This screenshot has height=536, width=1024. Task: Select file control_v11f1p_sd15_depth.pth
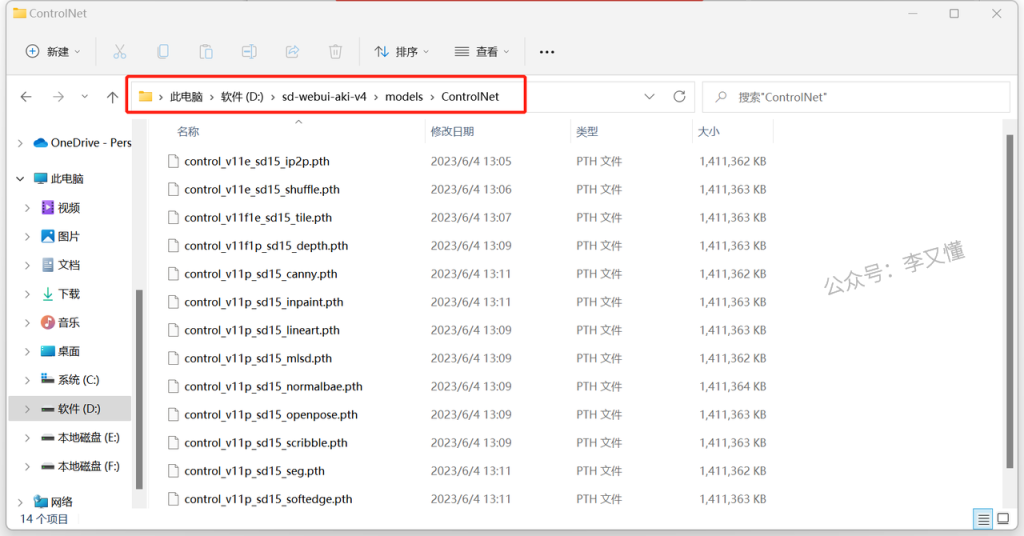click(x=266, y=245)
